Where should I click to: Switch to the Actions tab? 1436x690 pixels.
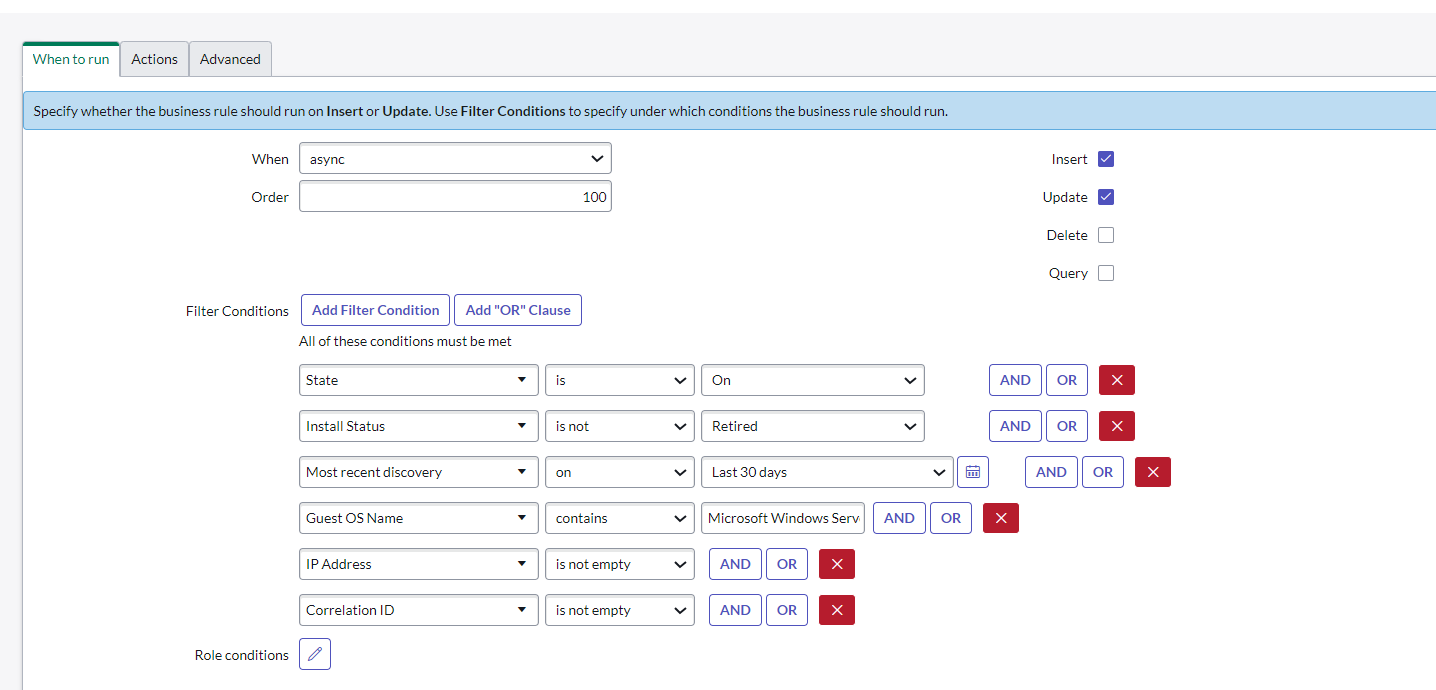(x=153, y=59)
